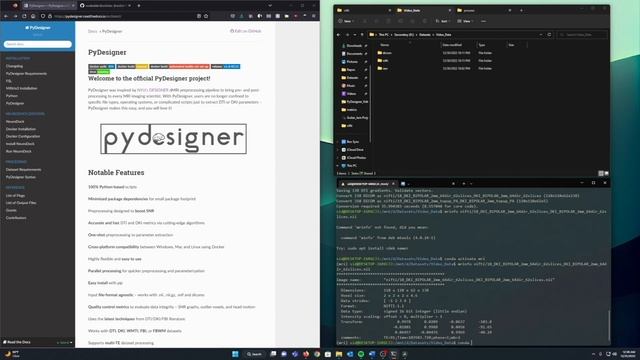This screenshot has height=360, width=640.
Task: Click File Explorer up-directory arrow
Action: click(362, 35)
